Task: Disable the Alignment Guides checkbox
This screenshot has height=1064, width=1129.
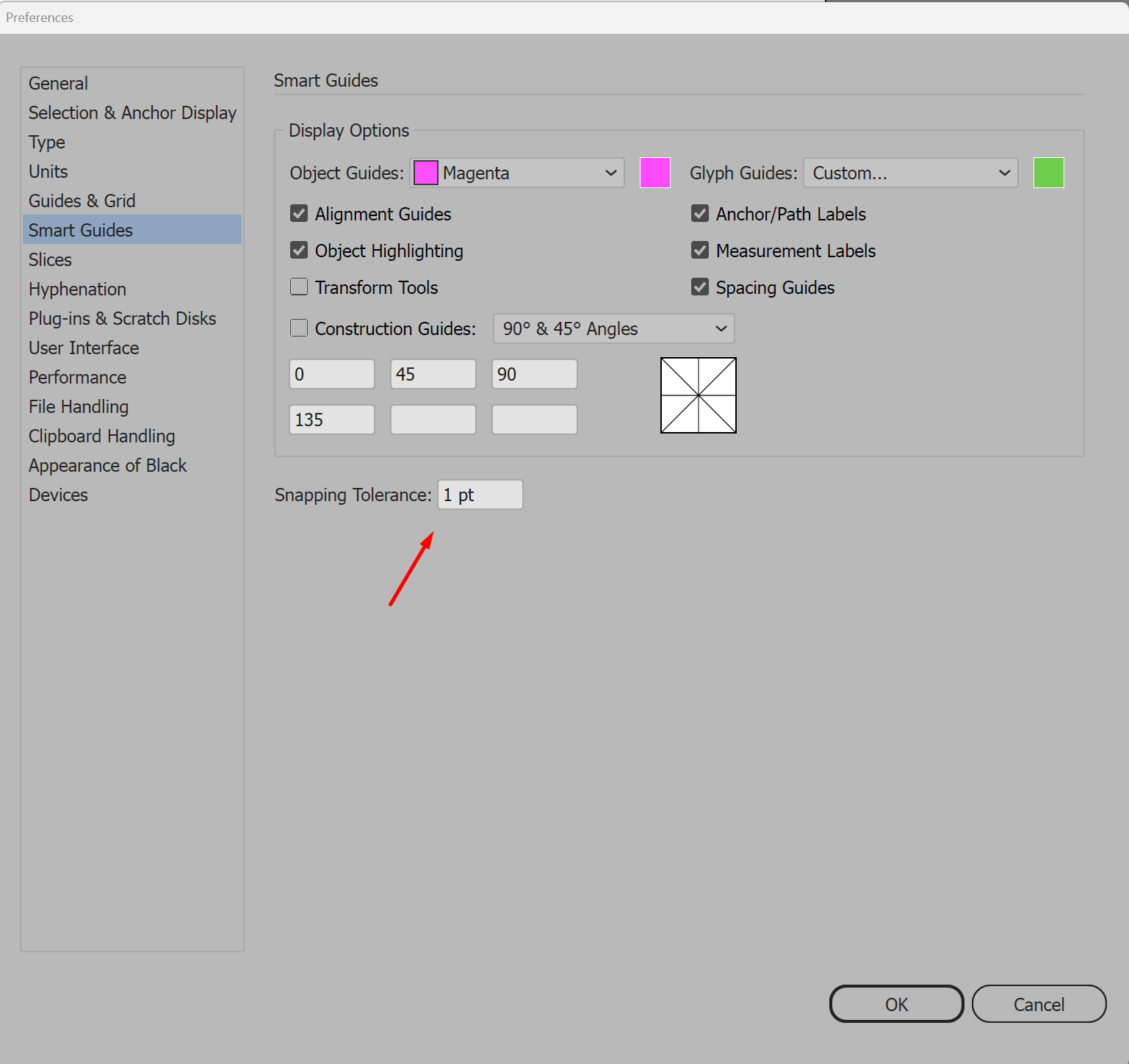Action: point(299,214)
